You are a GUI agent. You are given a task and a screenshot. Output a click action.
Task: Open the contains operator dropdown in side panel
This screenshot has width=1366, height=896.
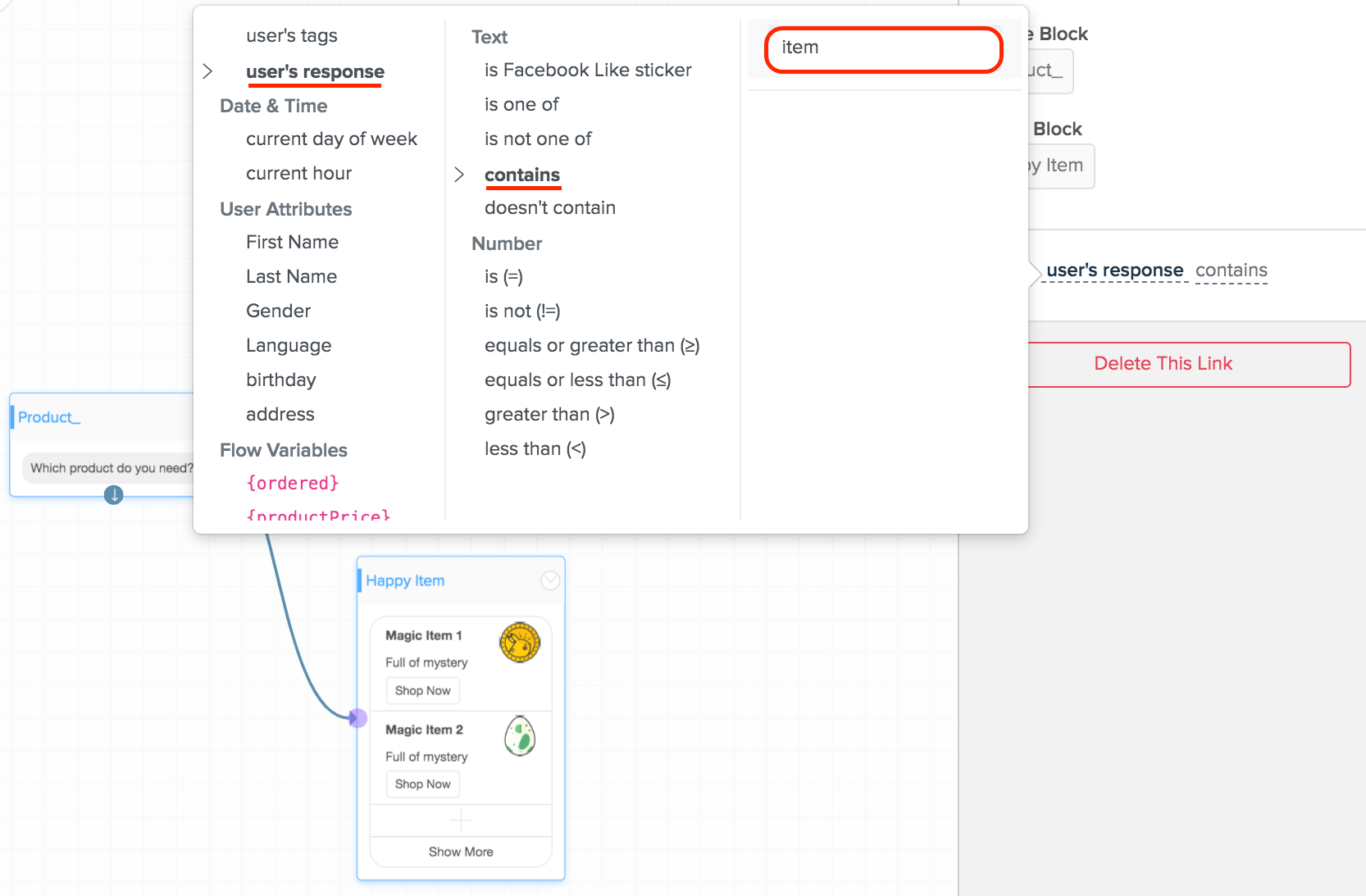coord(1232,271)
